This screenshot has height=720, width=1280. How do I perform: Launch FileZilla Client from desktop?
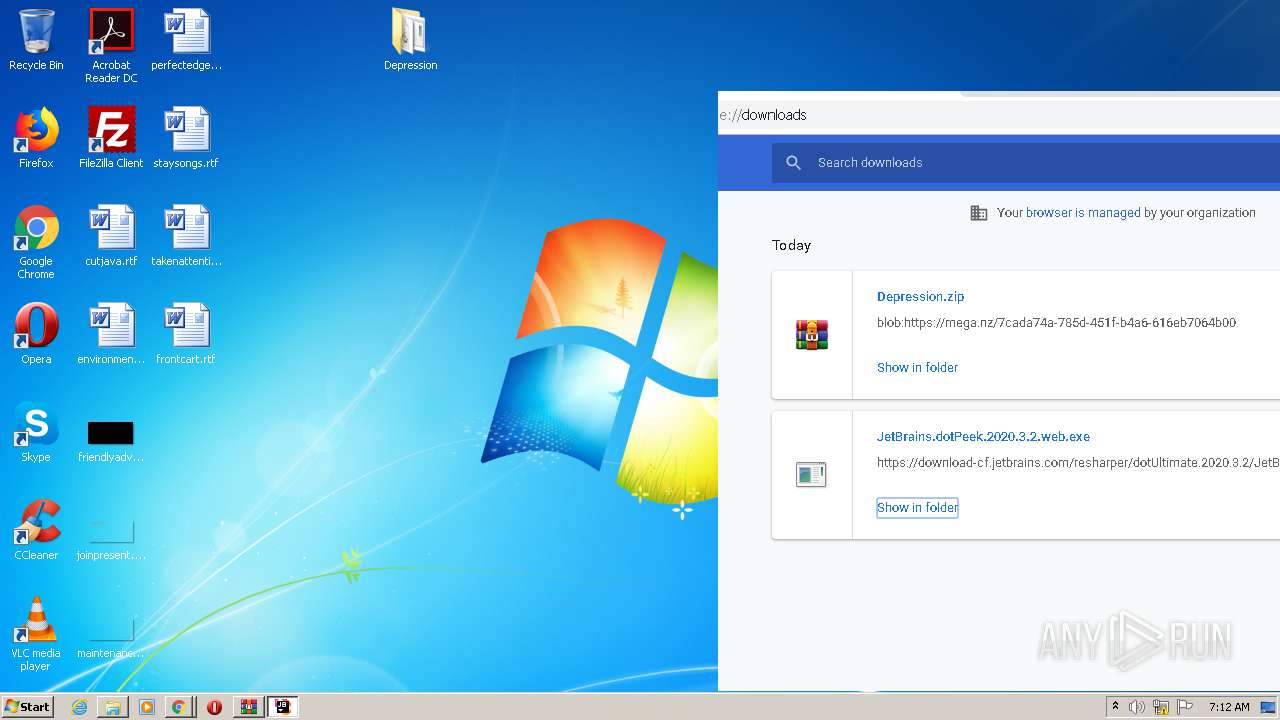coord(111,138)
